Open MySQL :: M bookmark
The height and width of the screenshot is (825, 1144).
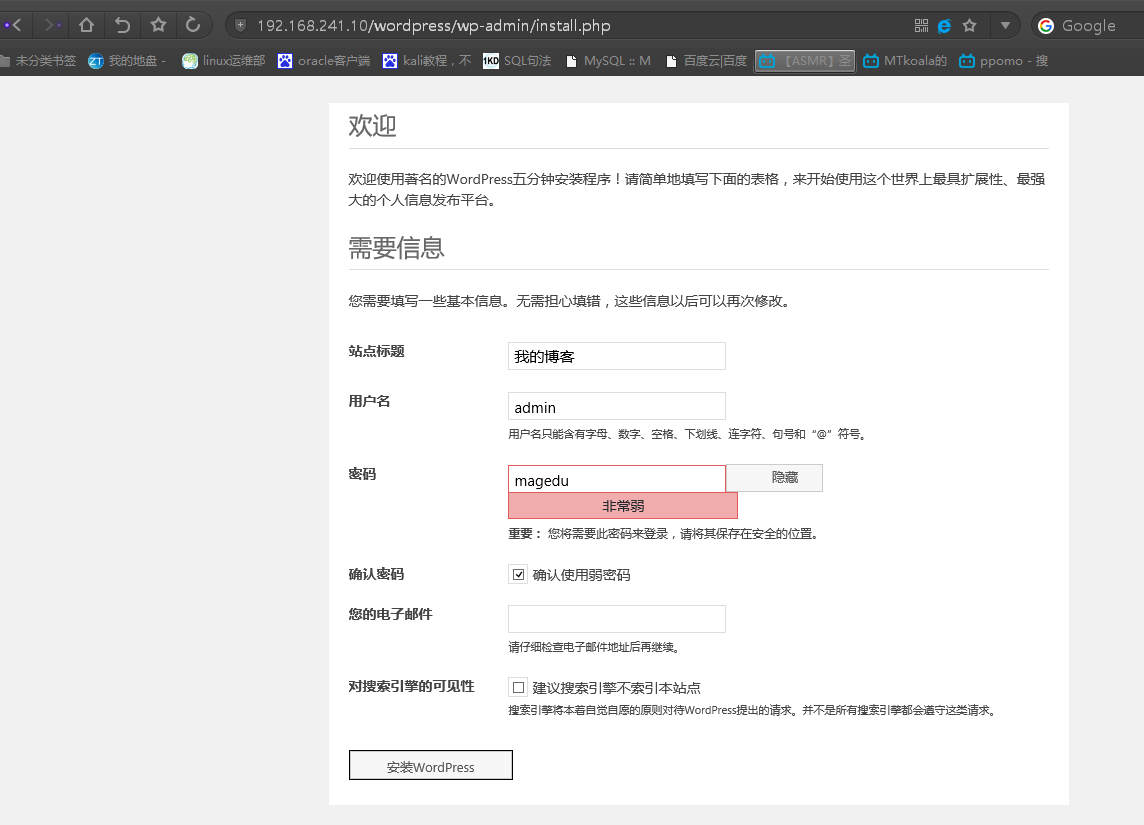pos(608,61)
